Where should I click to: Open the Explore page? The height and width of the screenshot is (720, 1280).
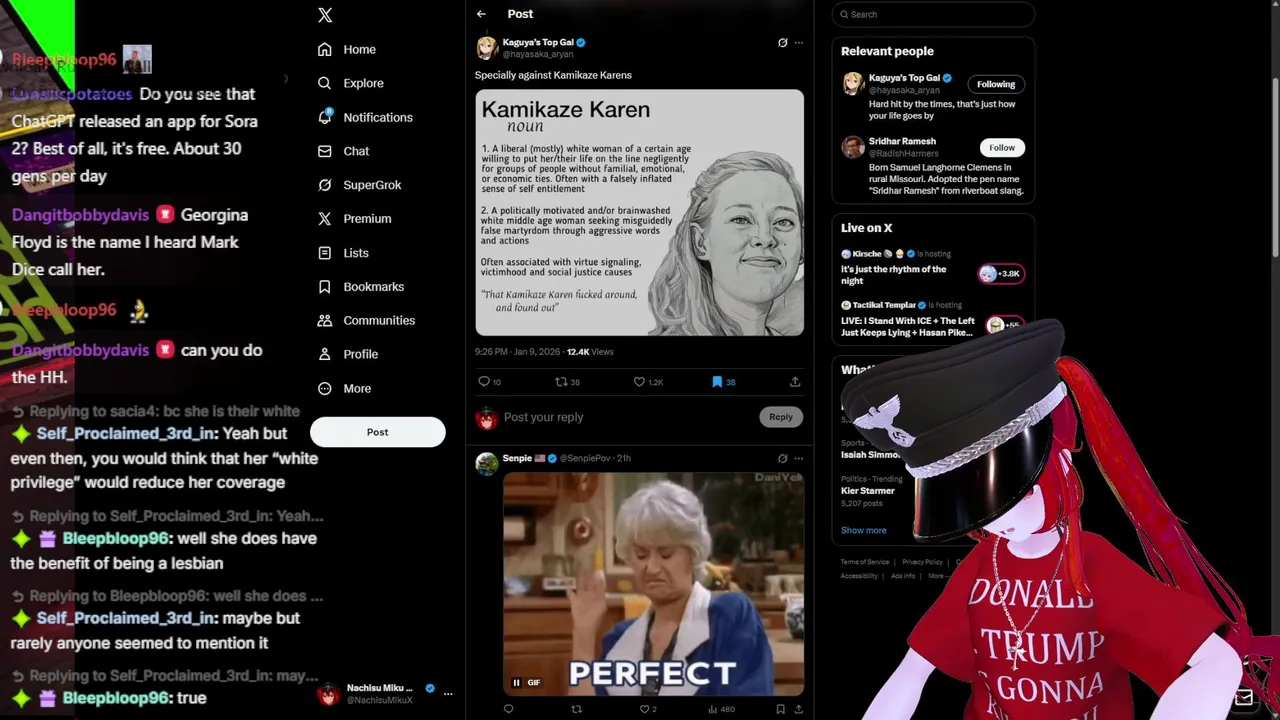click(363, 83)
